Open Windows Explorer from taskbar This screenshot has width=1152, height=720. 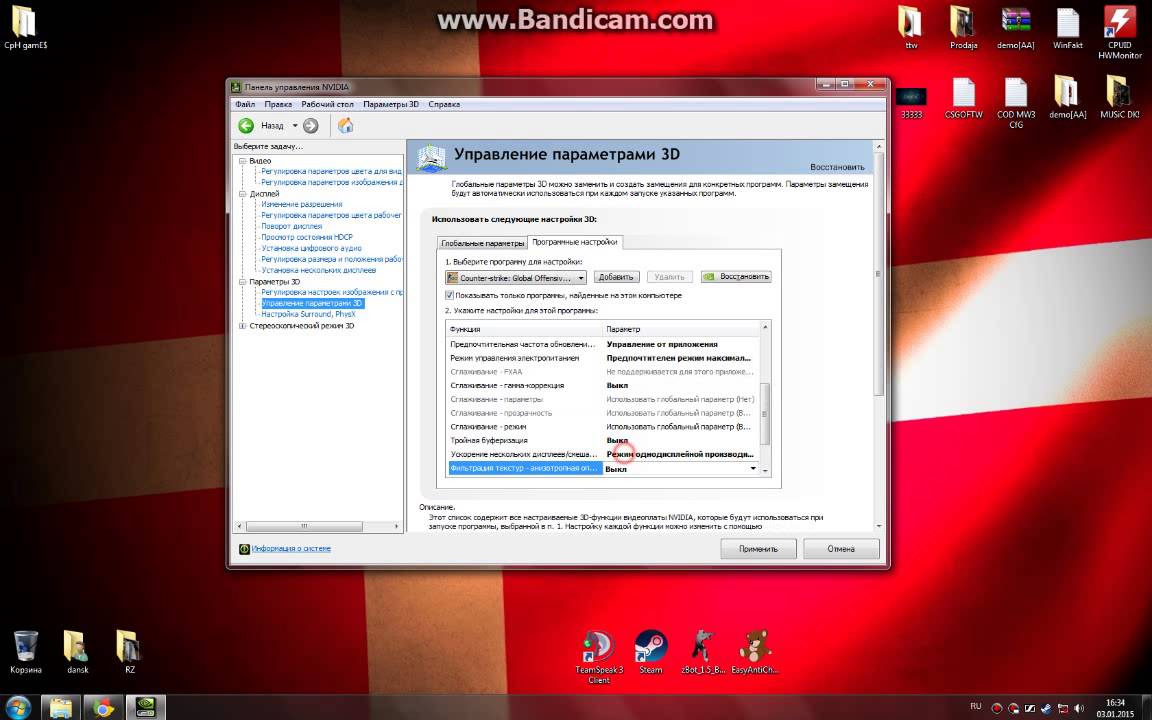[60, 708]
